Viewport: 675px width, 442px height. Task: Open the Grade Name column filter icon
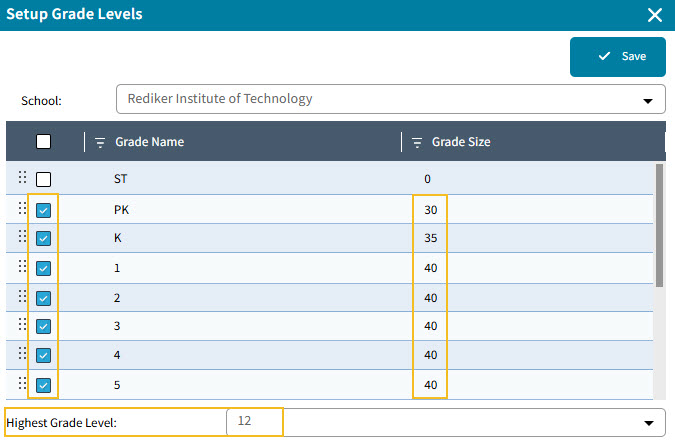(100, 142)
